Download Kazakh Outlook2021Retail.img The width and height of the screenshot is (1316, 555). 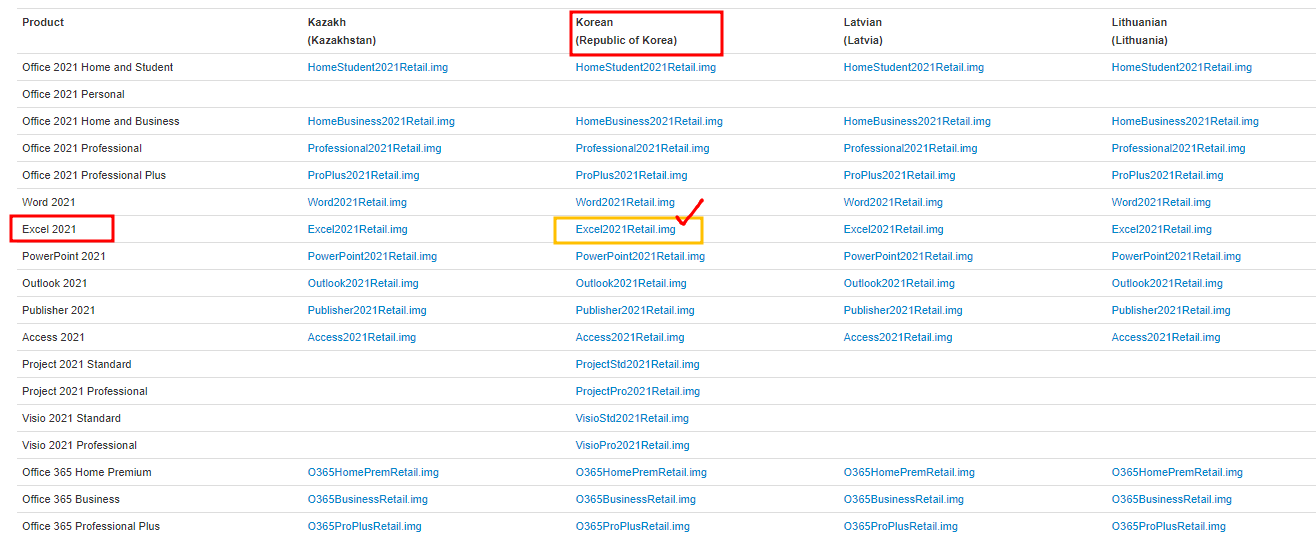pos(363,283)
